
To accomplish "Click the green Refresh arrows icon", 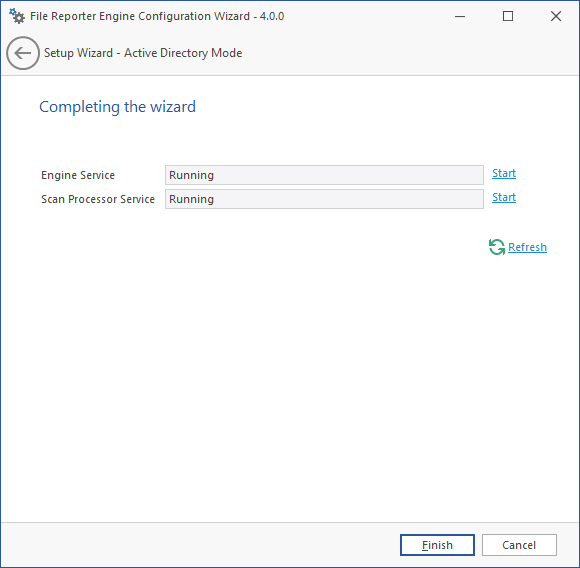I will (x=497, y=247).
